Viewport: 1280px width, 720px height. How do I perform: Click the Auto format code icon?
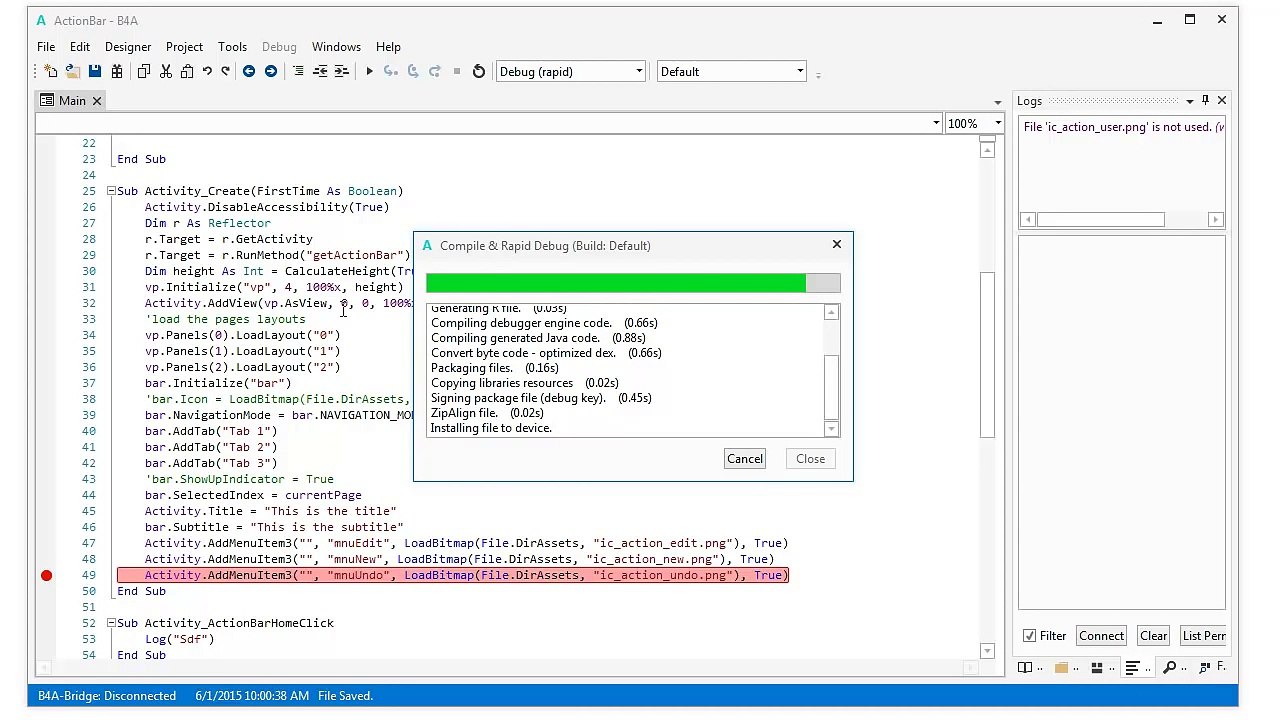coord(298,71)
